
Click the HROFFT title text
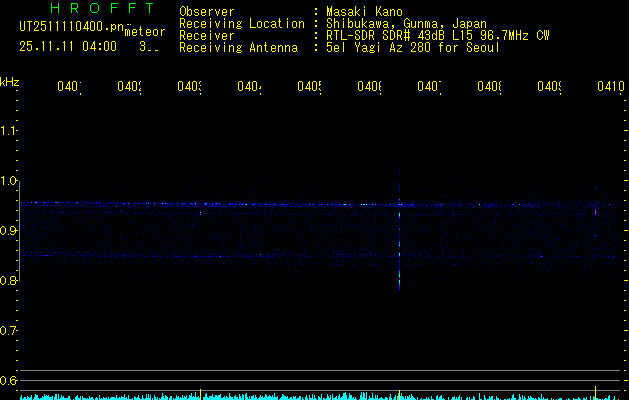click(x=91, y=8)
